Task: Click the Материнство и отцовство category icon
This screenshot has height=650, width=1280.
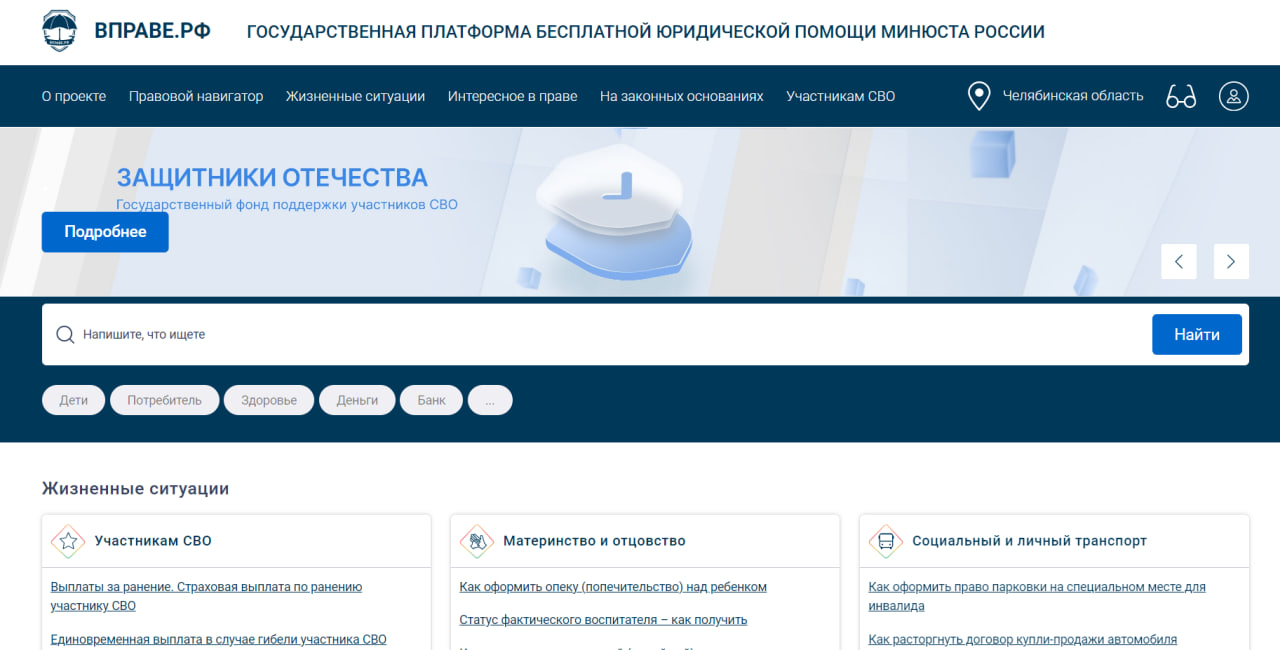Action: [477, 541]
